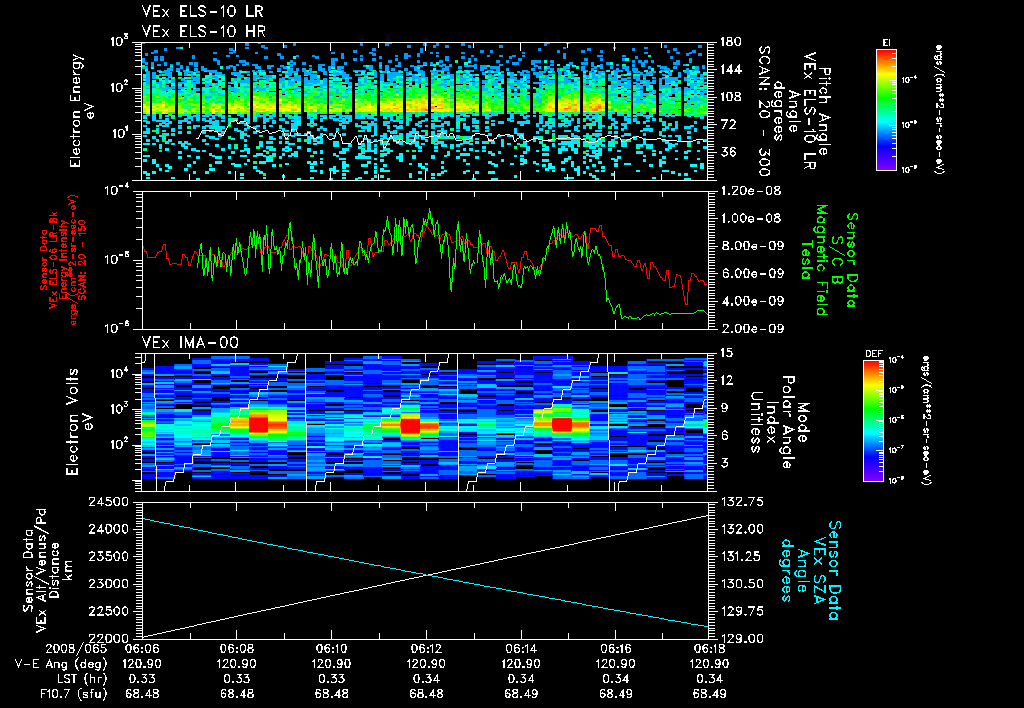
Task: Click the 130.50 SZA tick label
Action: click(x=741, y=585)
